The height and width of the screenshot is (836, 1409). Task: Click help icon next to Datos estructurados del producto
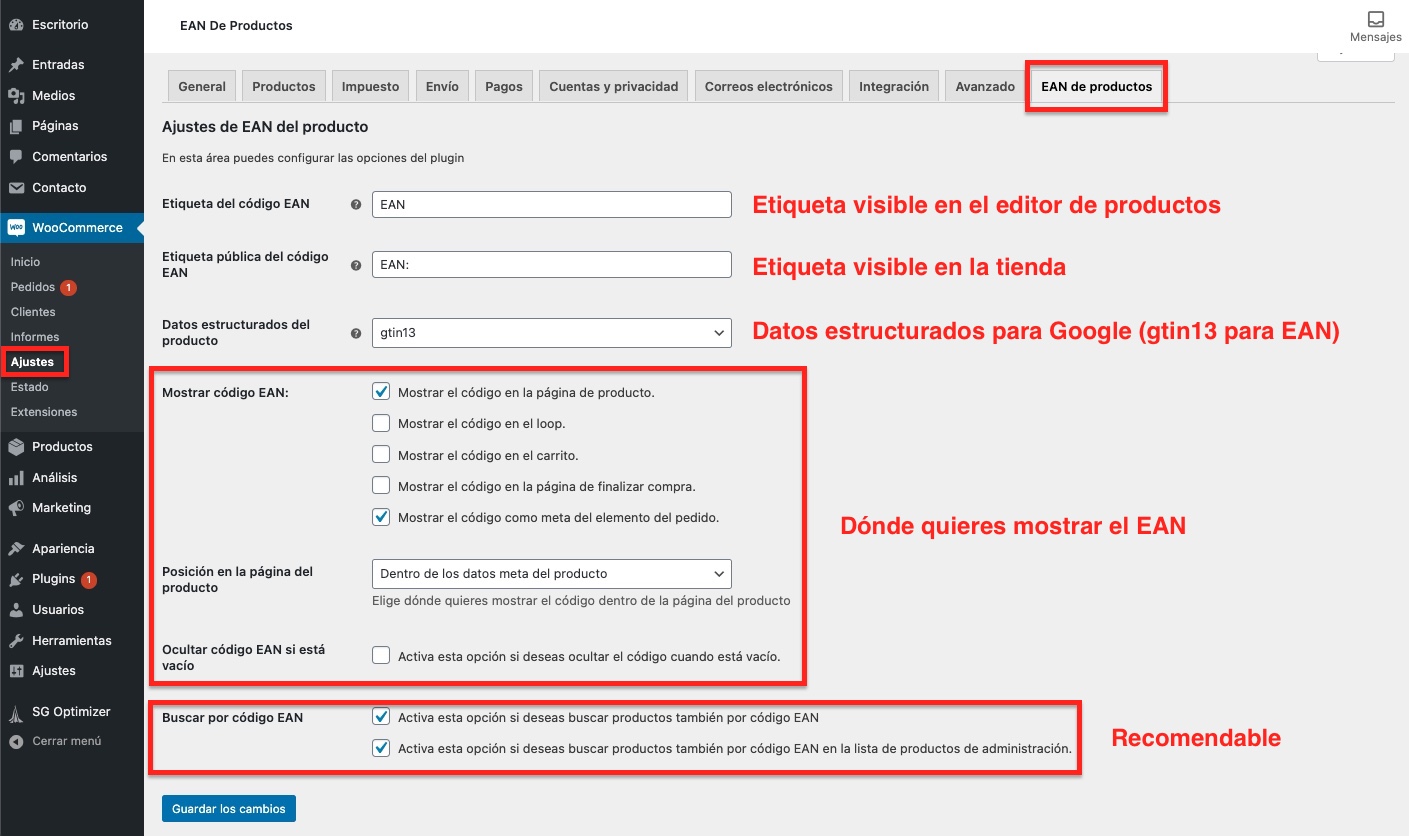356,333
